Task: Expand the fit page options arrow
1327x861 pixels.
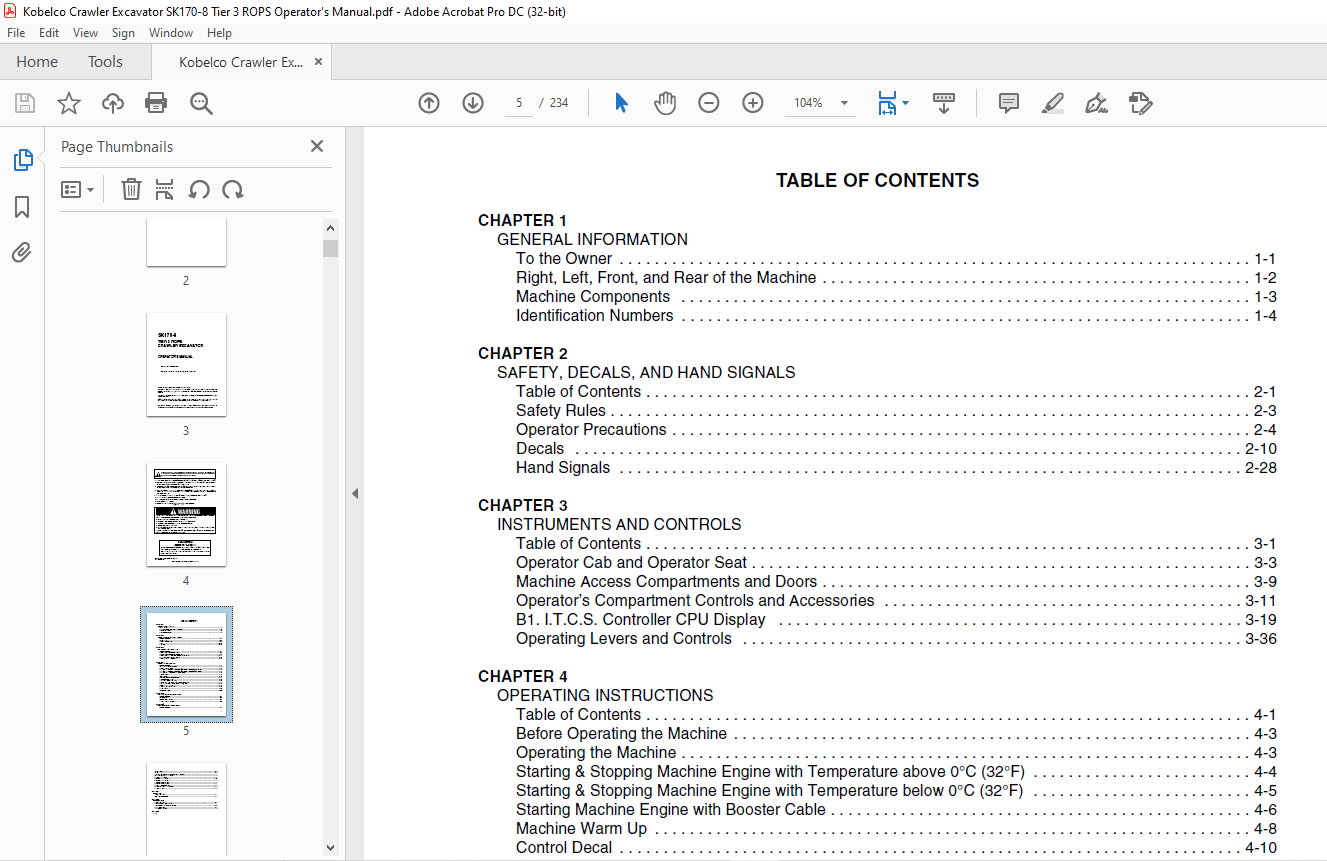Action: [905, 103]
